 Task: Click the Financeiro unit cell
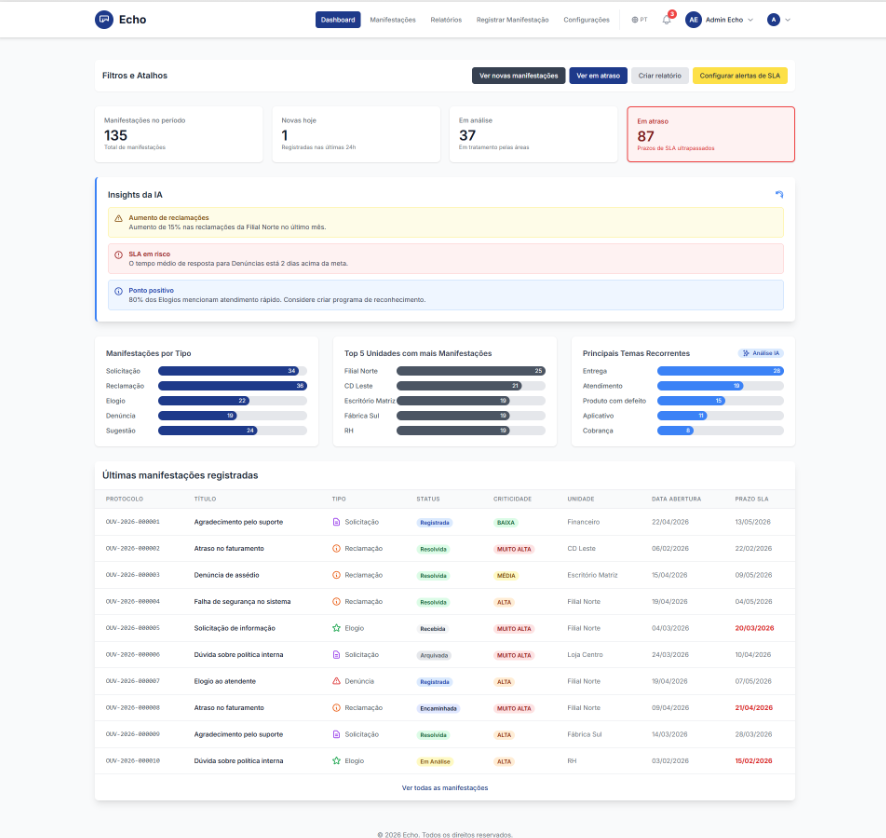click(x=583, y=522)
